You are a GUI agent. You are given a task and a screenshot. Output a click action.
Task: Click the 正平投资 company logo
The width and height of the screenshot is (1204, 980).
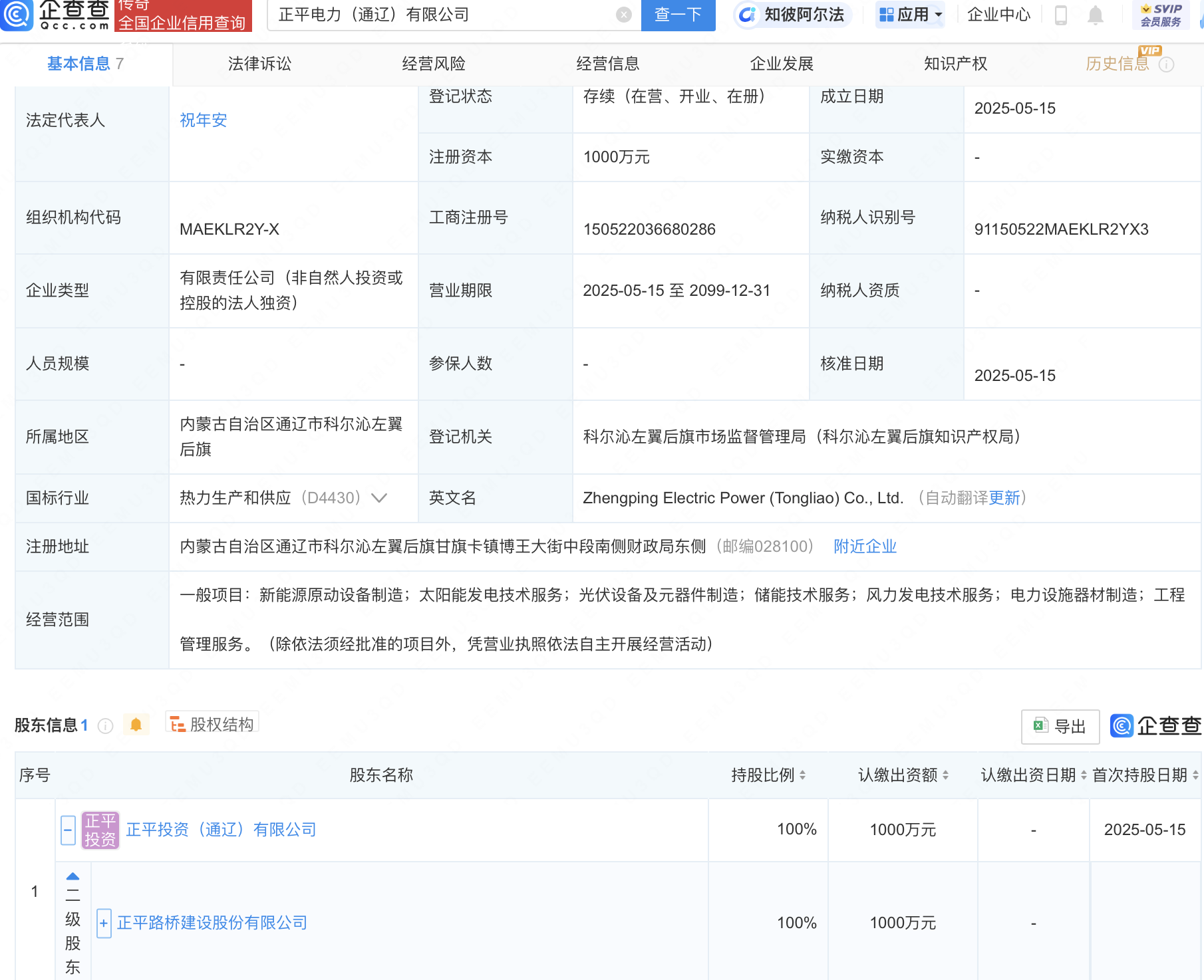coord(100,830)
